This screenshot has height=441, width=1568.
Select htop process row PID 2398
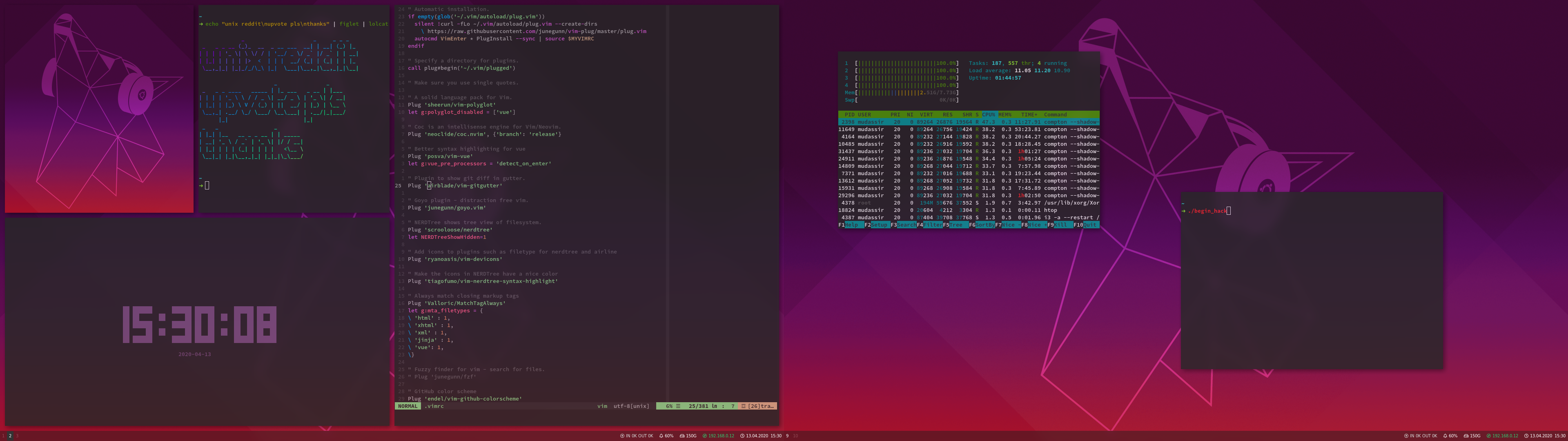969,122
